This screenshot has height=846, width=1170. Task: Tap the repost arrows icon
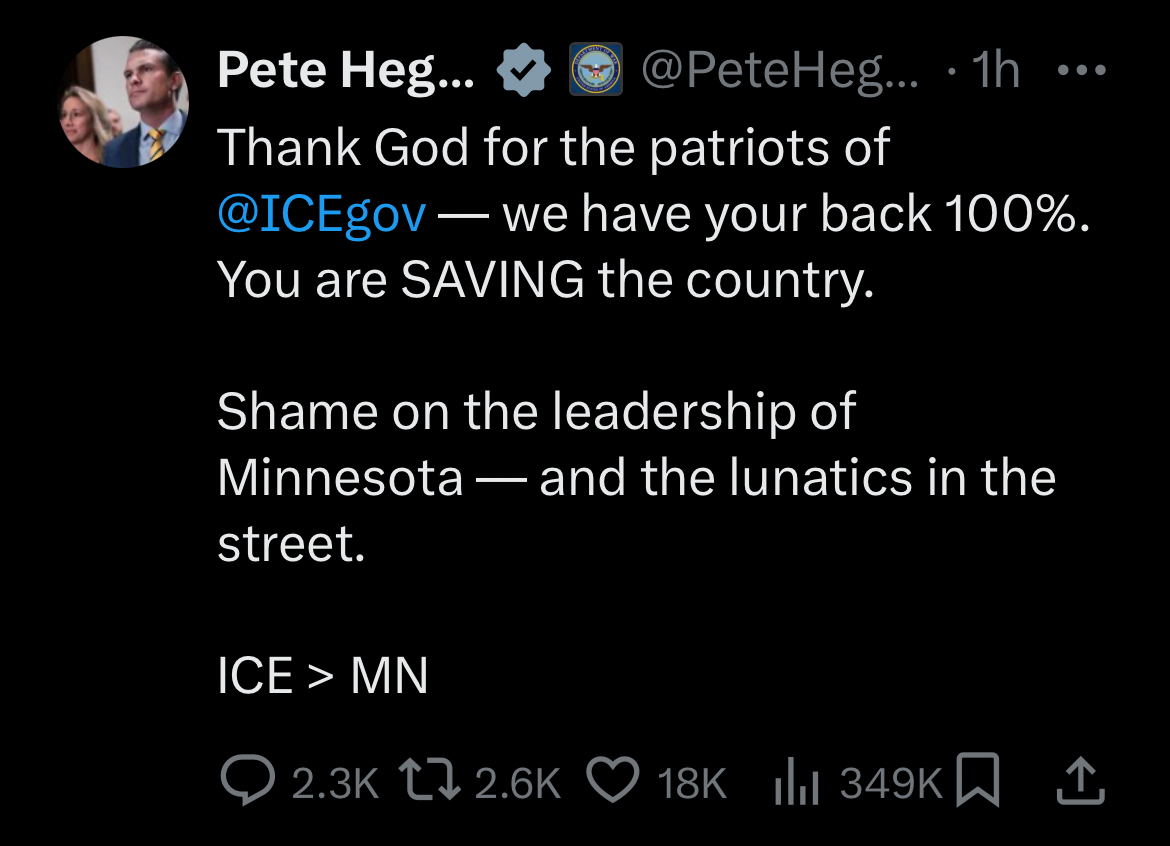pyautogui.click(x=428, y=782)
